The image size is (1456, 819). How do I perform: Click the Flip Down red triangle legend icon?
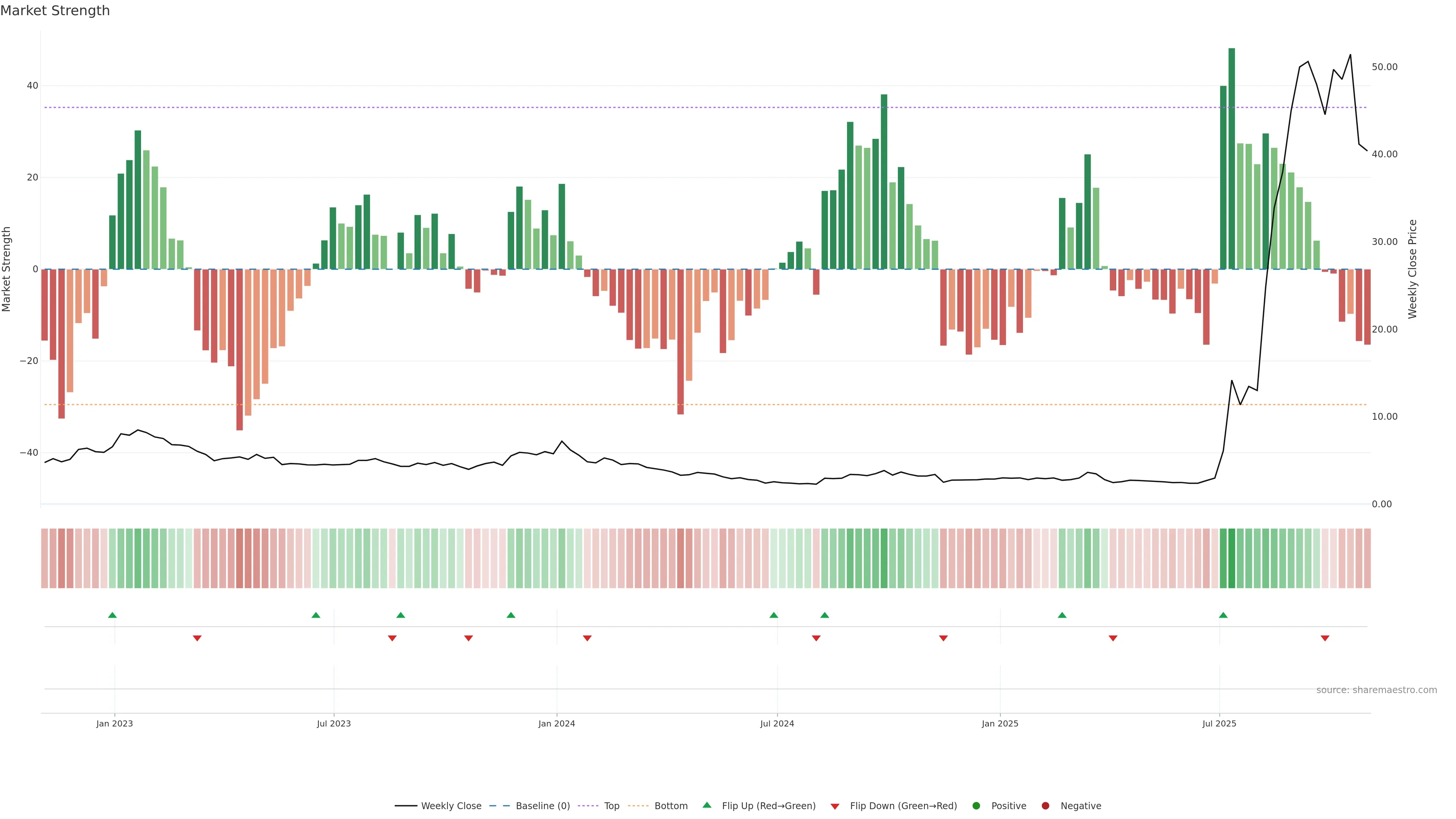pos(835,806)
